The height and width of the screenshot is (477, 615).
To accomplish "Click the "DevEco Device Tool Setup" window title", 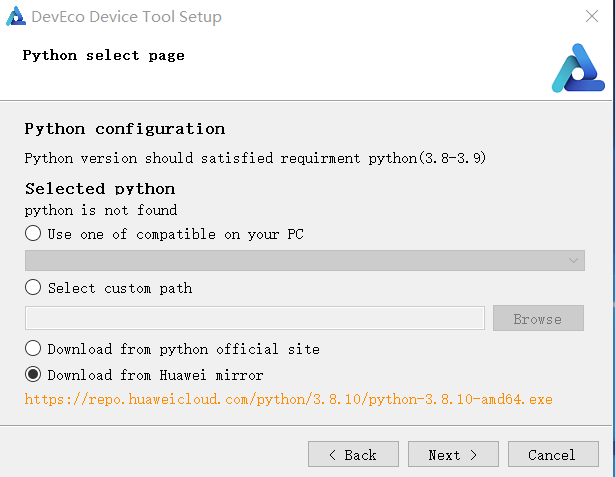I will (x=126, y=17).
